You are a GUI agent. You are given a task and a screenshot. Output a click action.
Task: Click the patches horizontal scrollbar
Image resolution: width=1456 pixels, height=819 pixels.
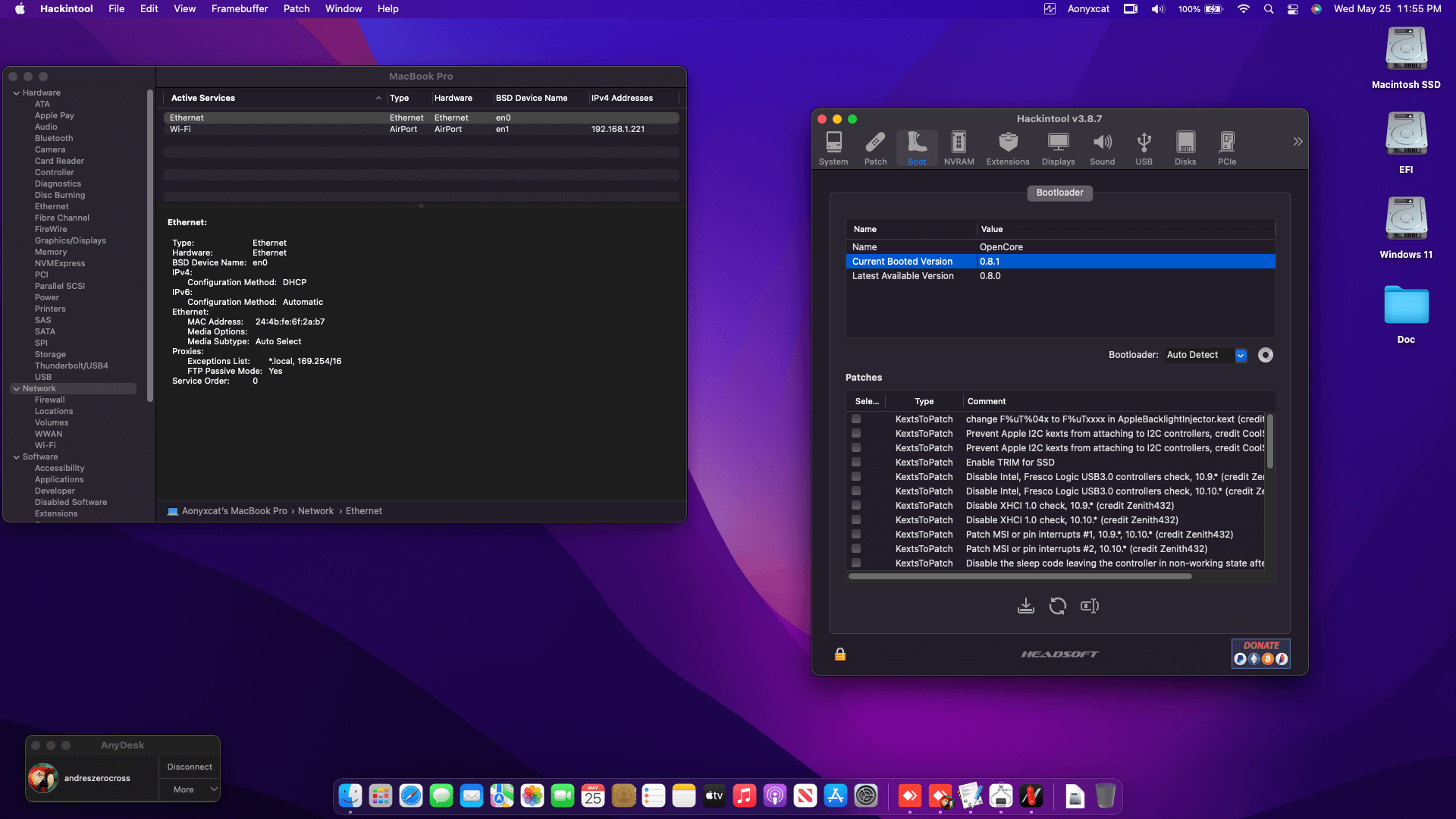pyautogui.click(x=1020, y=576)
